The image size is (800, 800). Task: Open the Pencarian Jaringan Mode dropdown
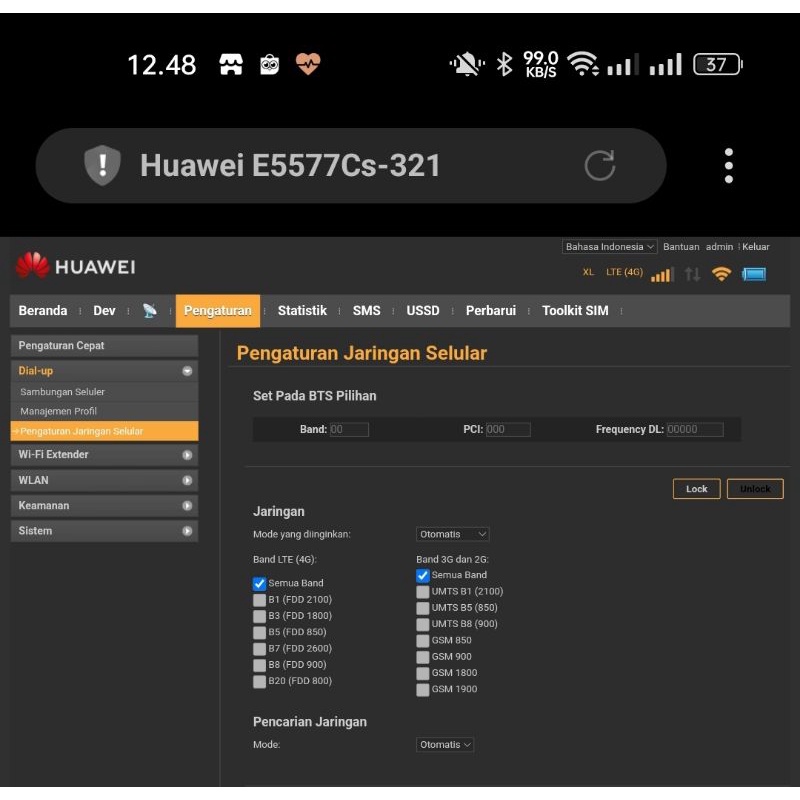(445, 744)
